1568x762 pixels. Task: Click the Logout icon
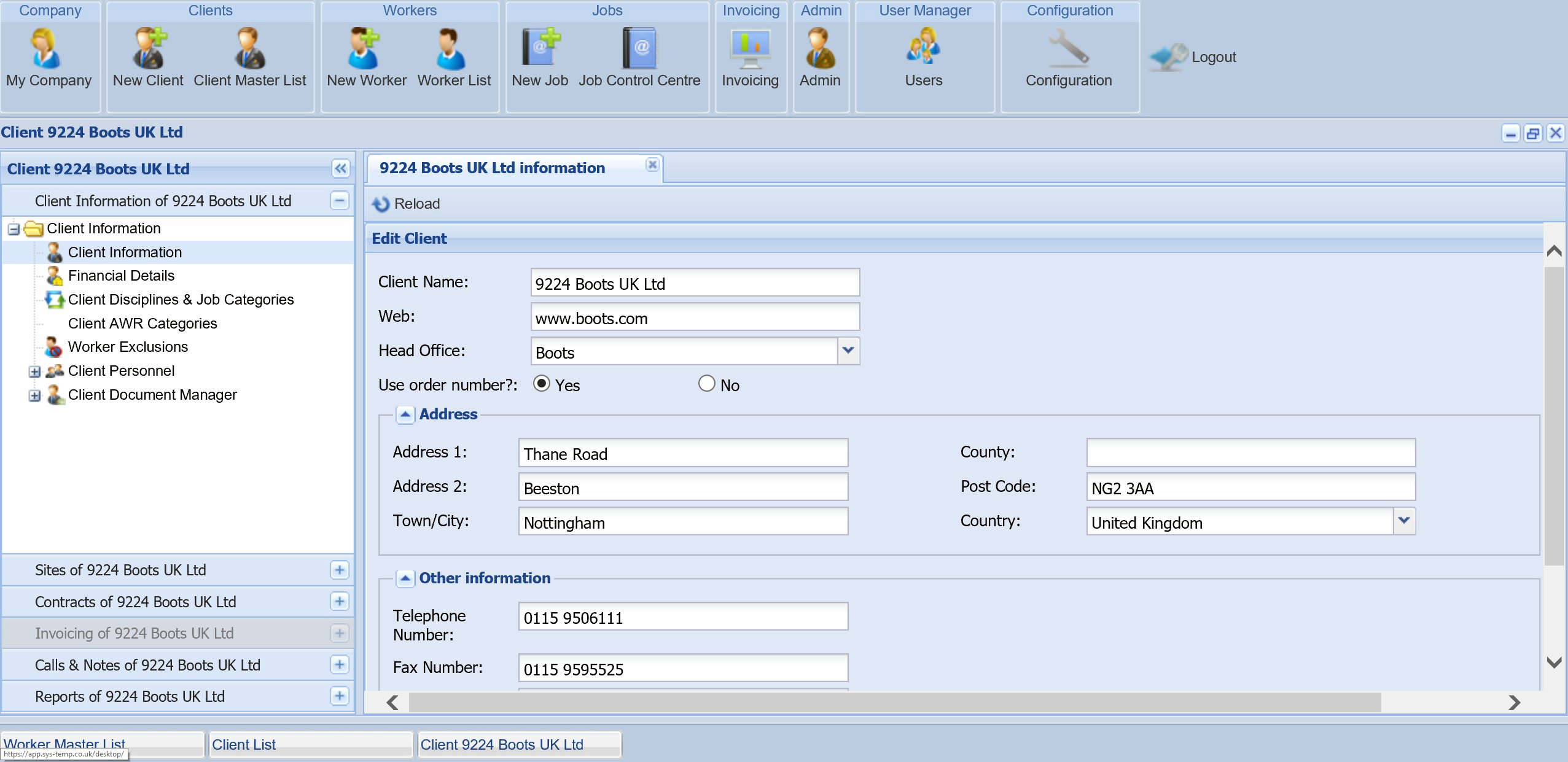tap(1168, 57)
